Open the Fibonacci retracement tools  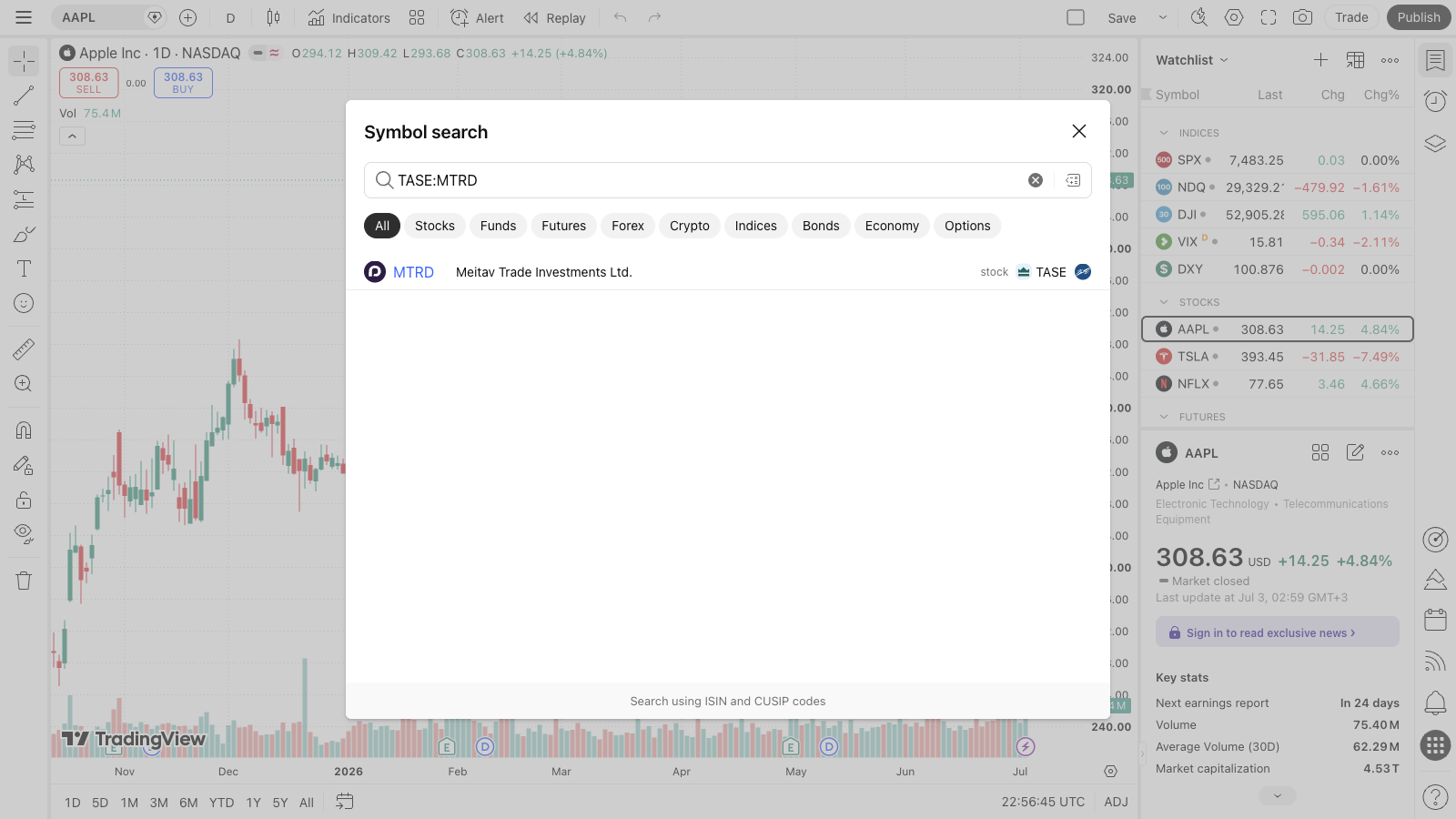[x=24, y=130]
